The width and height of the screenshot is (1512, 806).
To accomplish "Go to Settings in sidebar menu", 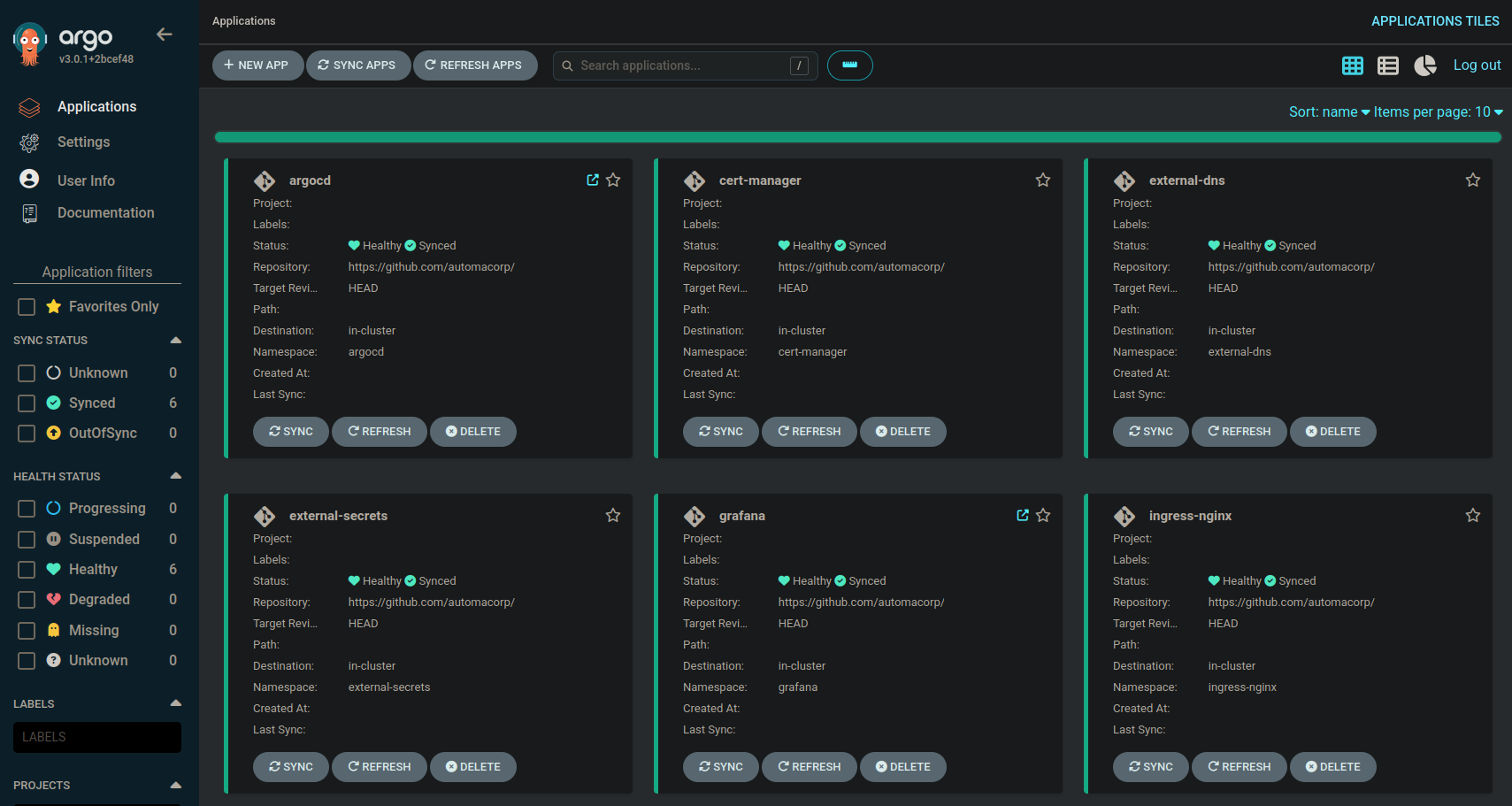I will pos(84,142).
